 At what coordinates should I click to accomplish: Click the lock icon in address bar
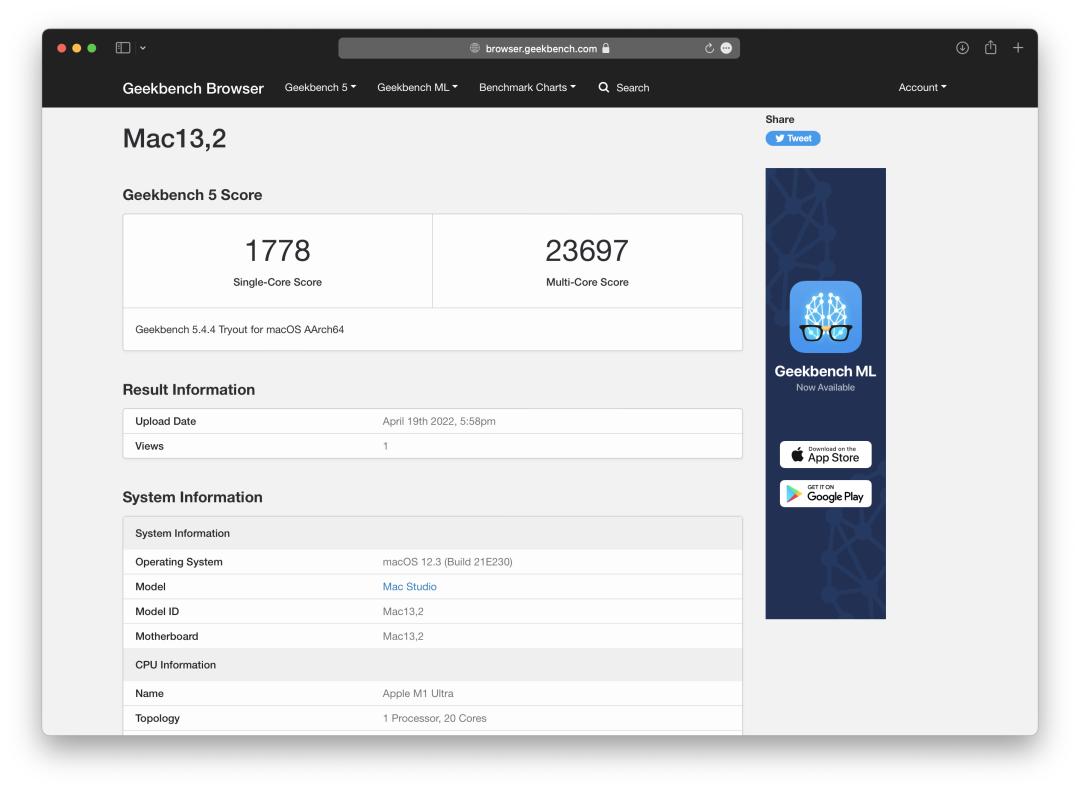(x=605, y=48)
